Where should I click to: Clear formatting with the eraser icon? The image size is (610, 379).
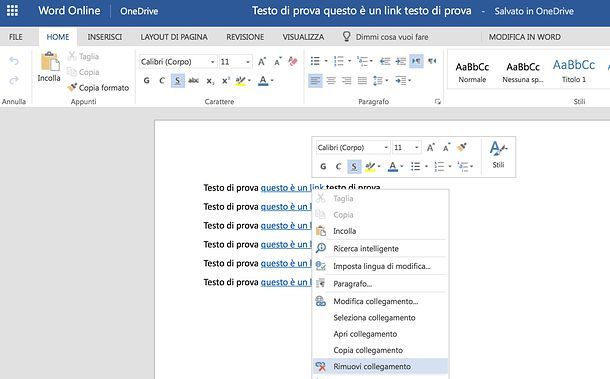point(293,61)
